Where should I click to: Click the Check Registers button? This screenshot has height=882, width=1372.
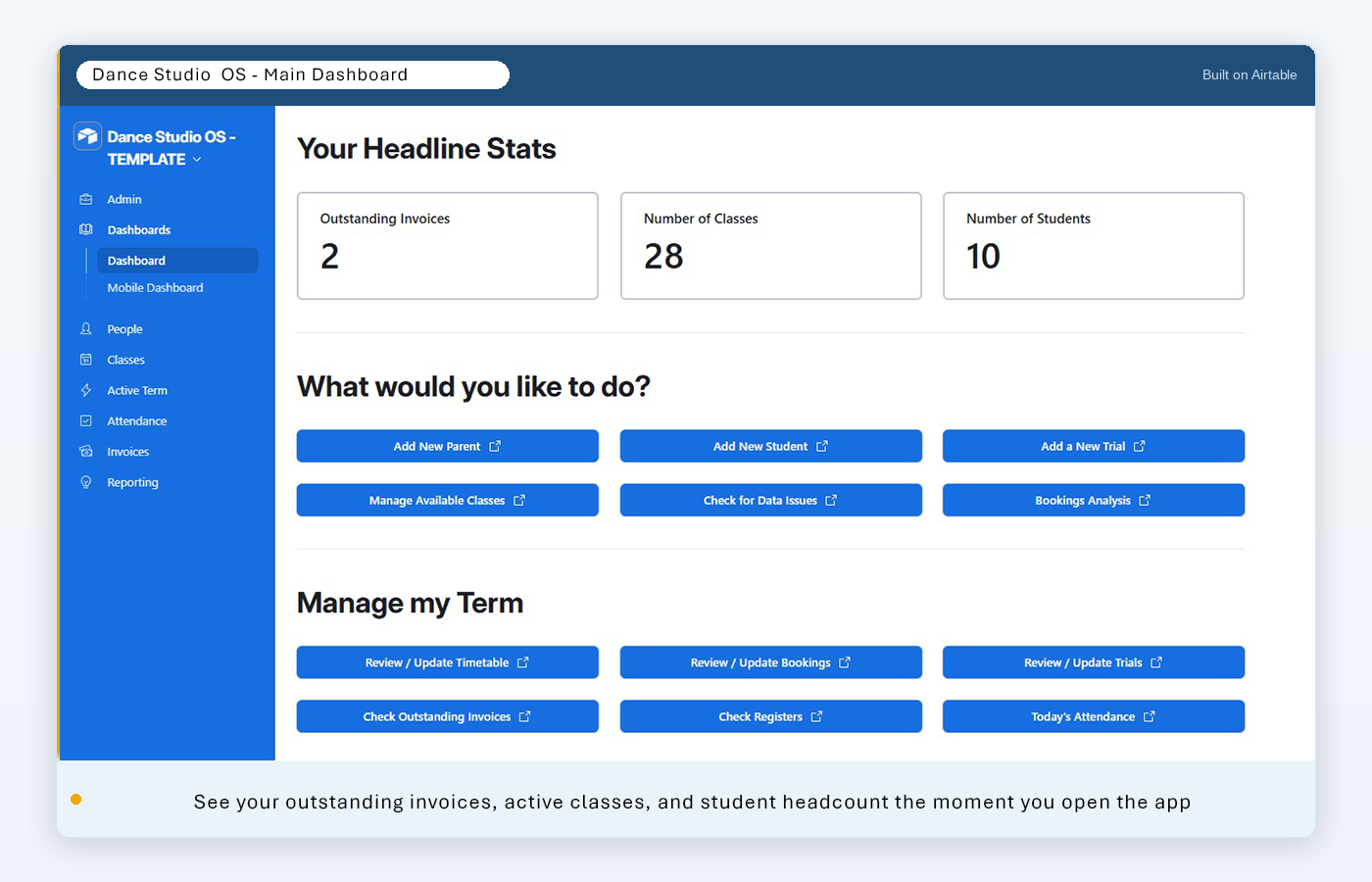point(771,716)
